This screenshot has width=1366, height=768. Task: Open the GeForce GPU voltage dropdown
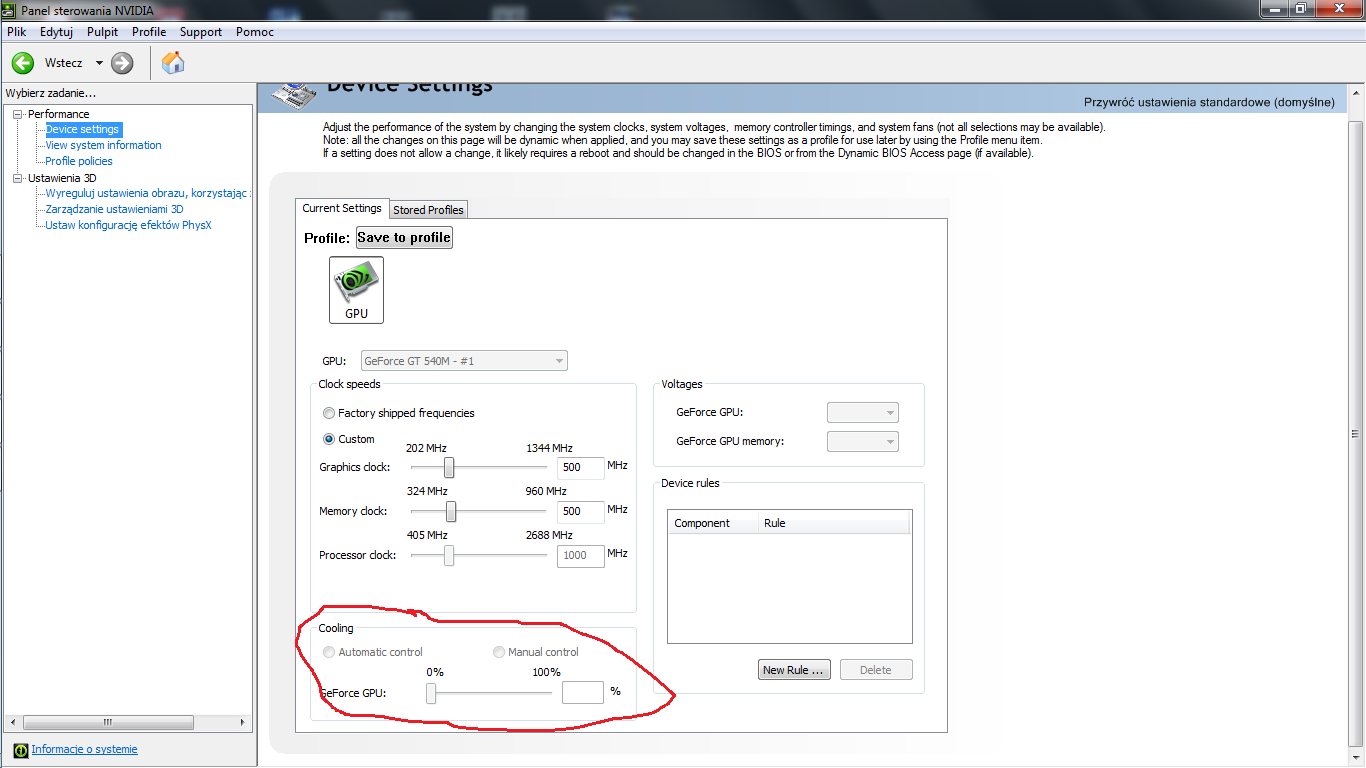(x=862, y=412)
